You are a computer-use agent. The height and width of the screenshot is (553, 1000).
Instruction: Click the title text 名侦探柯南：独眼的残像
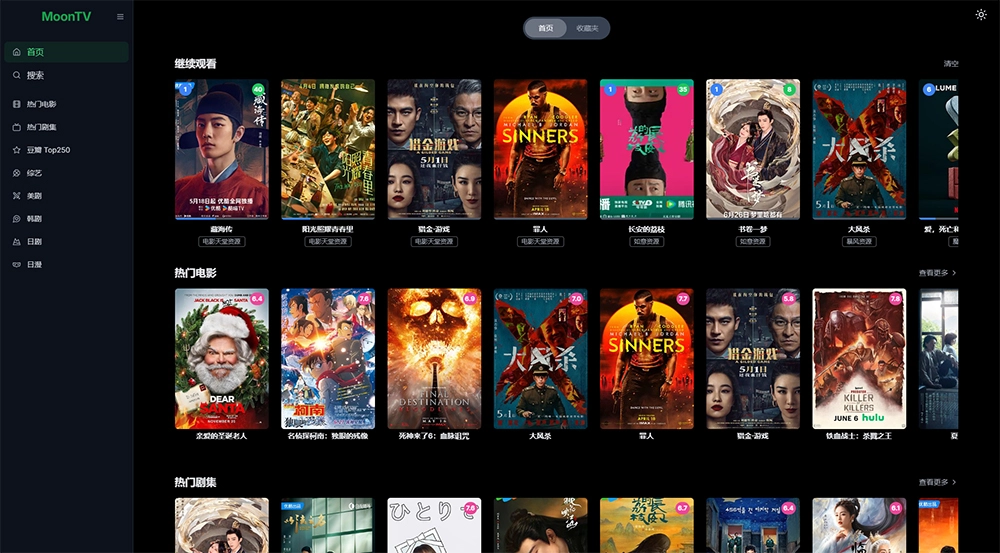point(328,436)
